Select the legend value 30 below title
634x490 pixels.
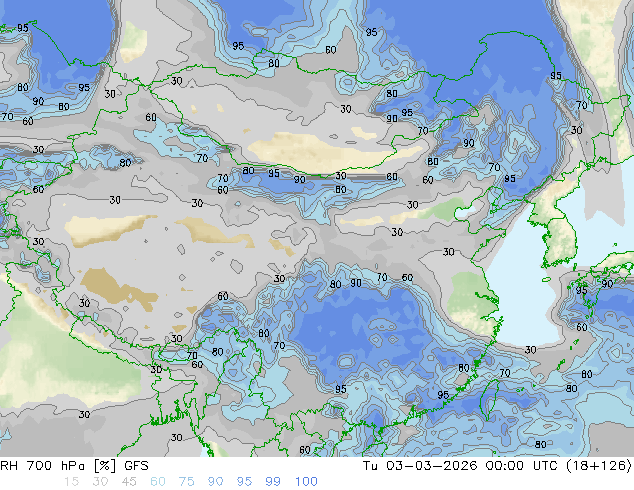(x=100, y=482)
